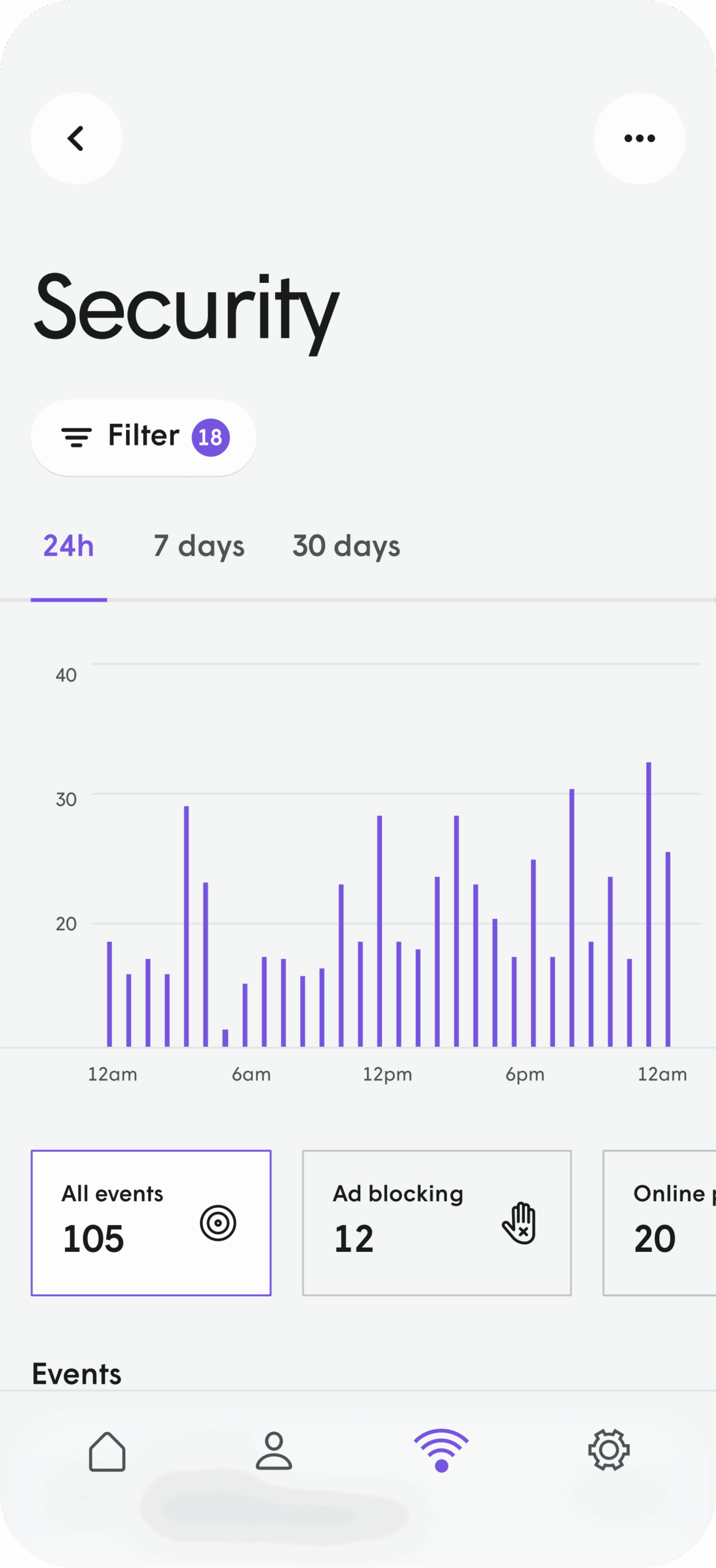Open the three-dot more options menu
The height and width of the screenshot is (1568, 716).
pyautogui.click(x=639, y=138)
